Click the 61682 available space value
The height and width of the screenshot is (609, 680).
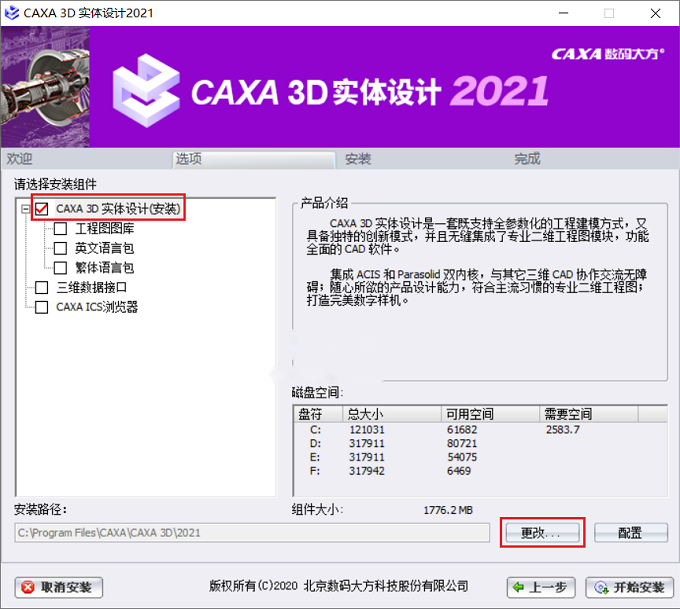pyautogui.click(x=462, y=430)
